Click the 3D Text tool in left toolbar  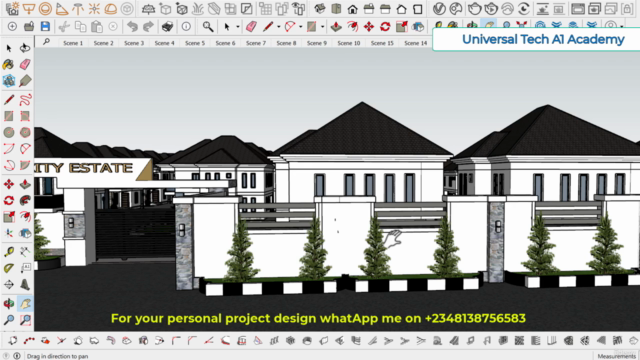(x=25, y=284)
